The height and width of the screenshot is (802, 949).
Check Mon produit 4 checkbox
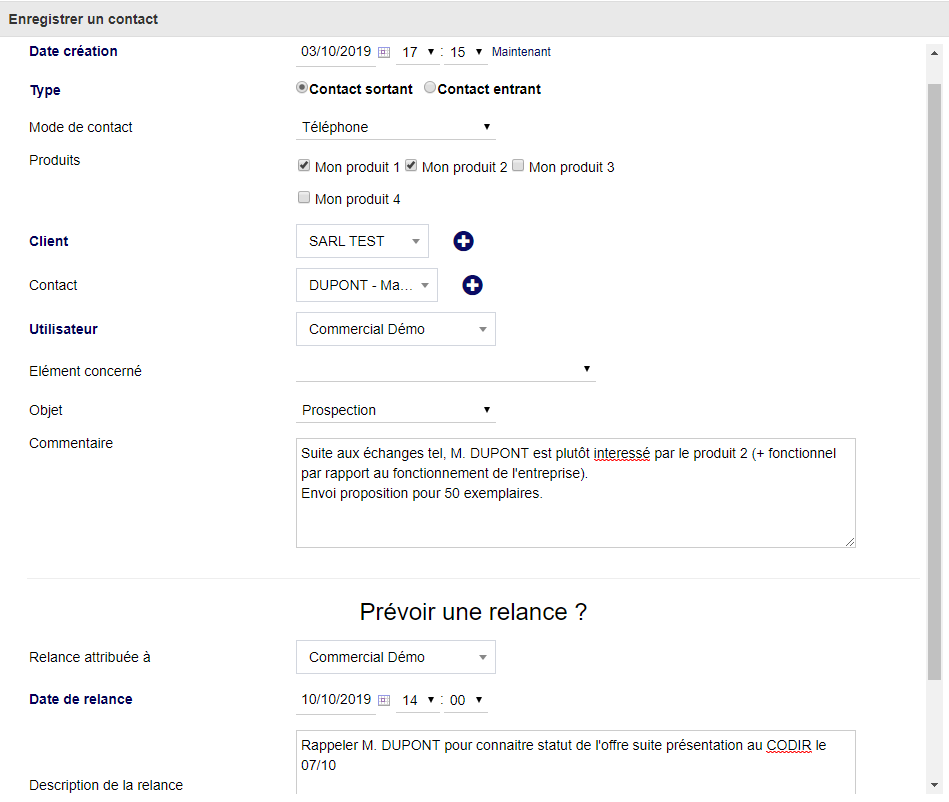click(304, 197)
